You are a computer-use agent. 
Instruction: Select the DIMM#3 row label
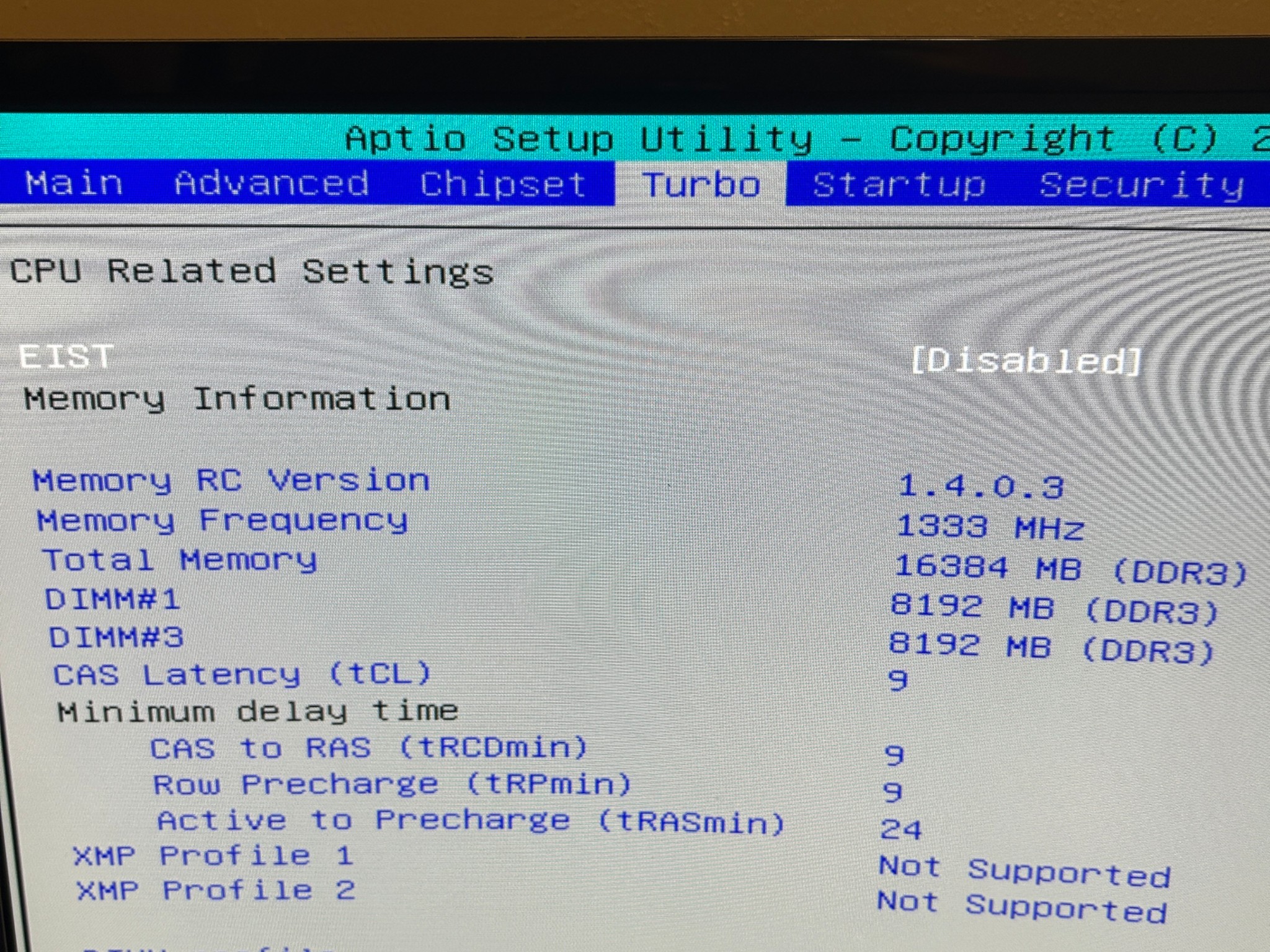(x=116, y=637)
